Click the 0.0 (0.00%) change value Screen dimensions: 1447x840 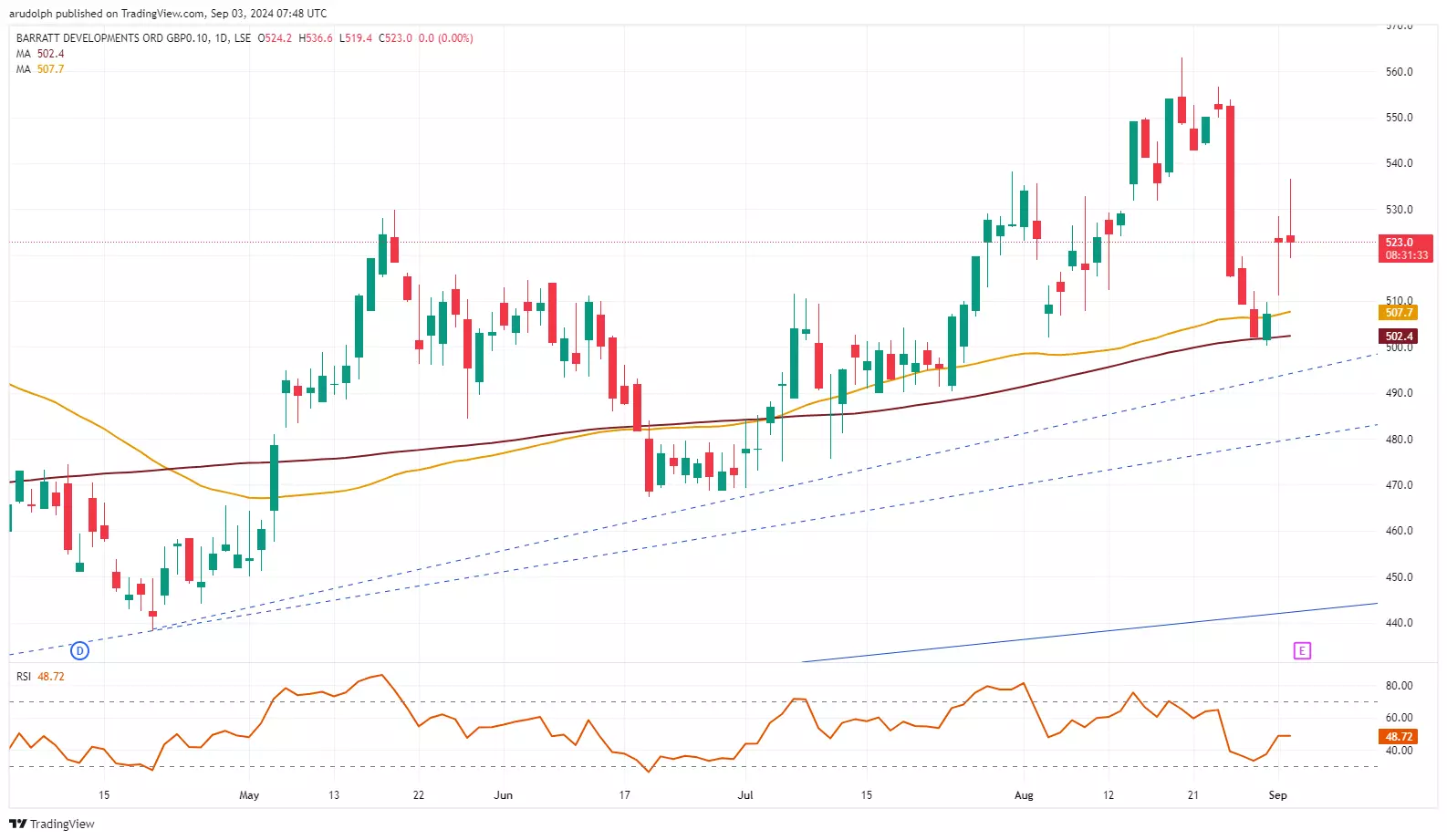click(x=445, y=38)
